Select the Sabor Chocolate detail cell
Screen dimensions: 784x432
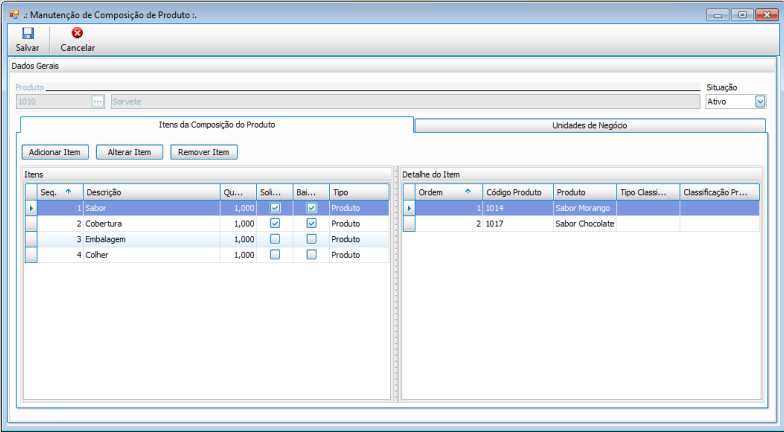tap(585, 224)
